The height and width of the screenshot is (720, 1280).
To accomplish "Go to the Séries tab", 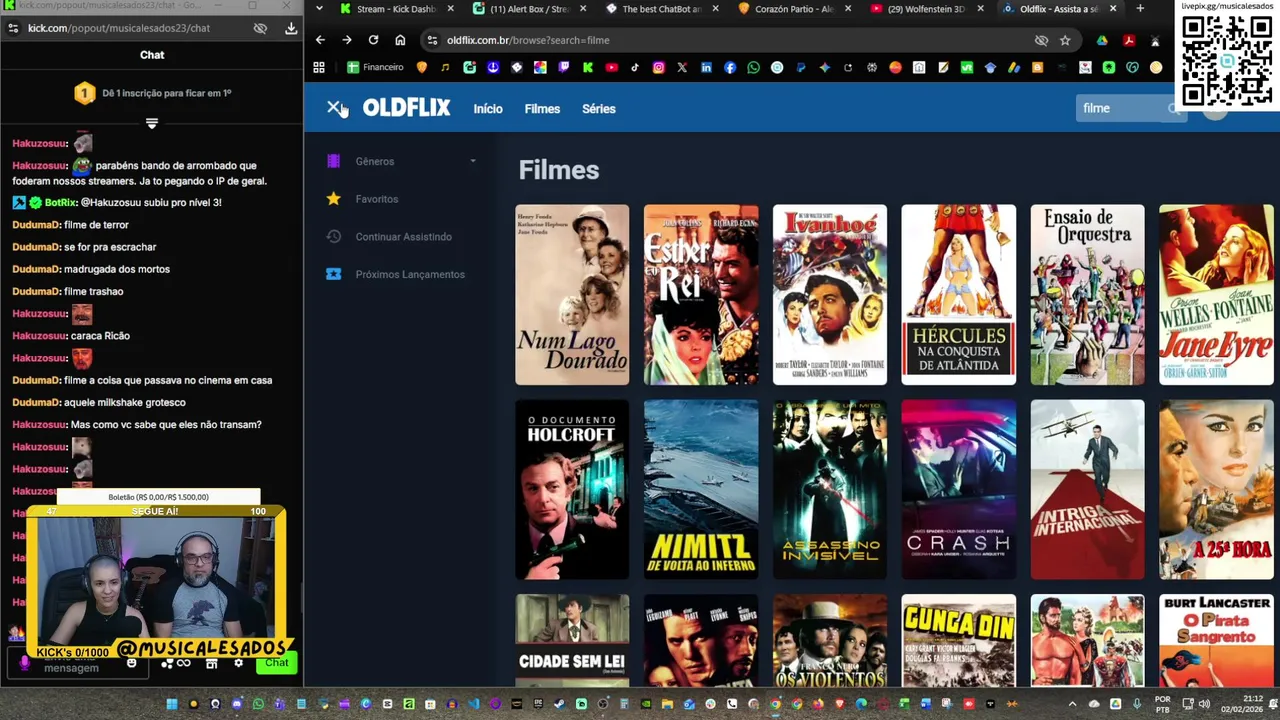I will click(x=599, y=109).
